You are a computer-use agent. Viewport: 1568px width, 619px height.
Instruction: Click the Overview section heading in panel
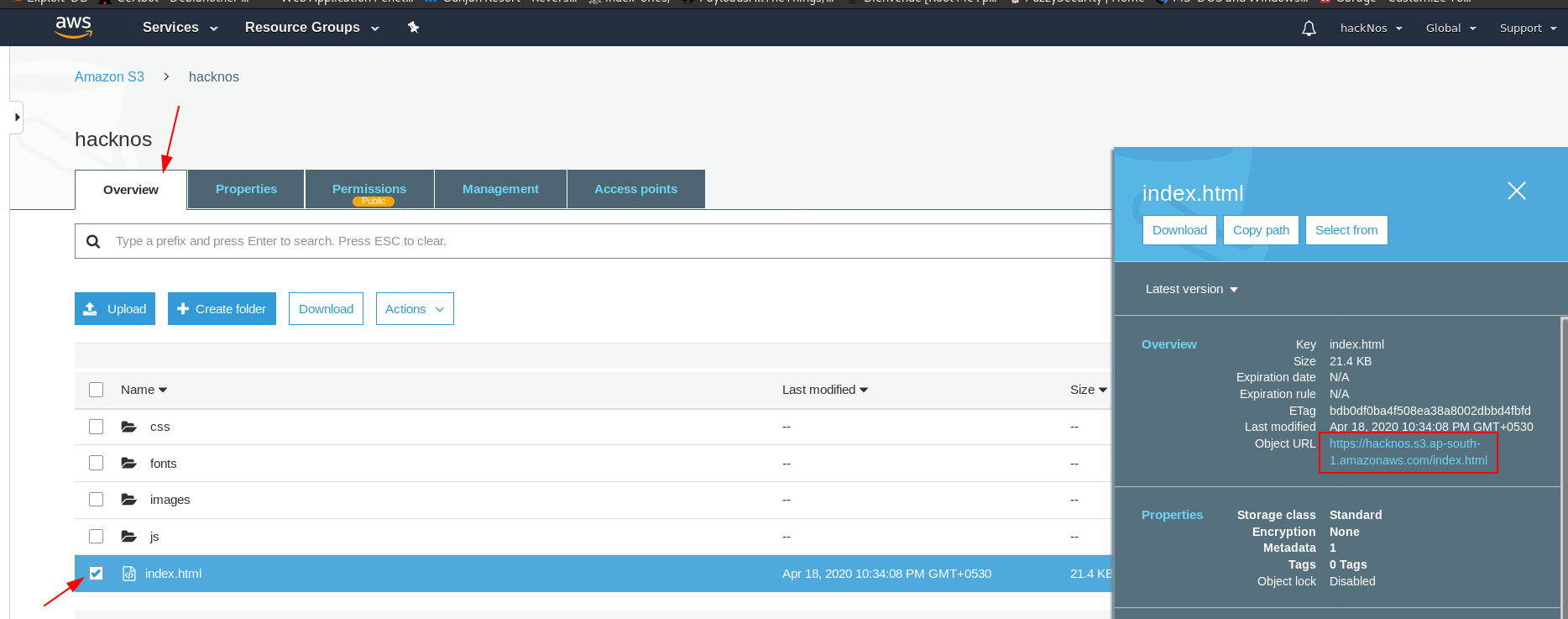[x=1168, y=344]
